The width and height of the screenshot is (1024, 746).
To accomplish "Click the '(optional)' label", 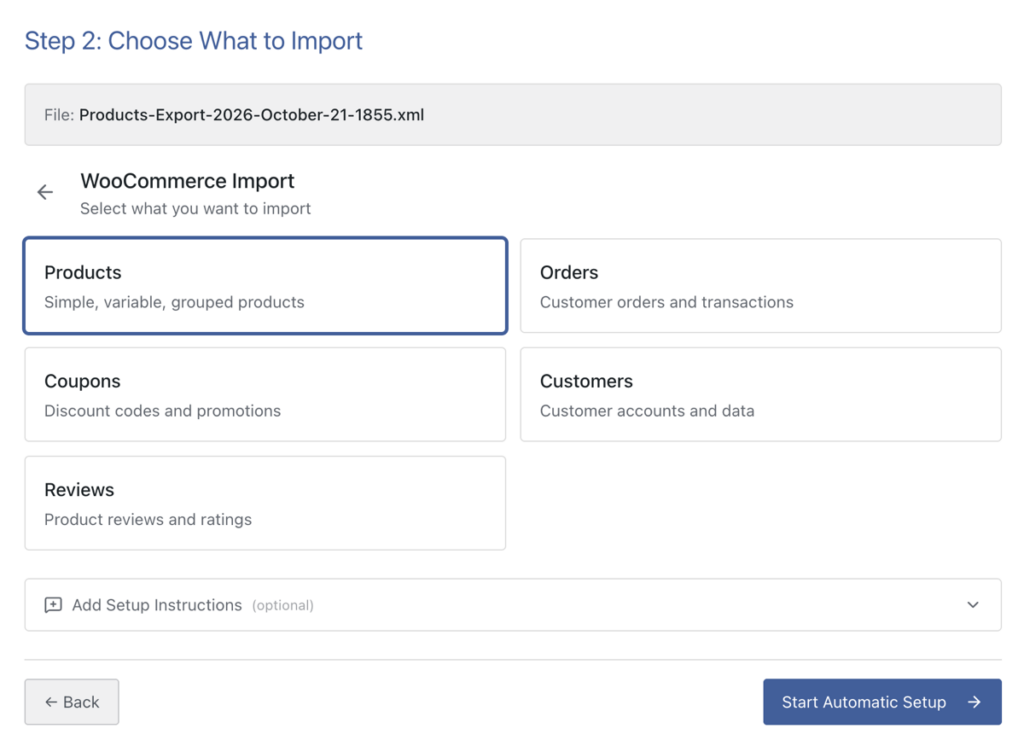I will point(283,606).
